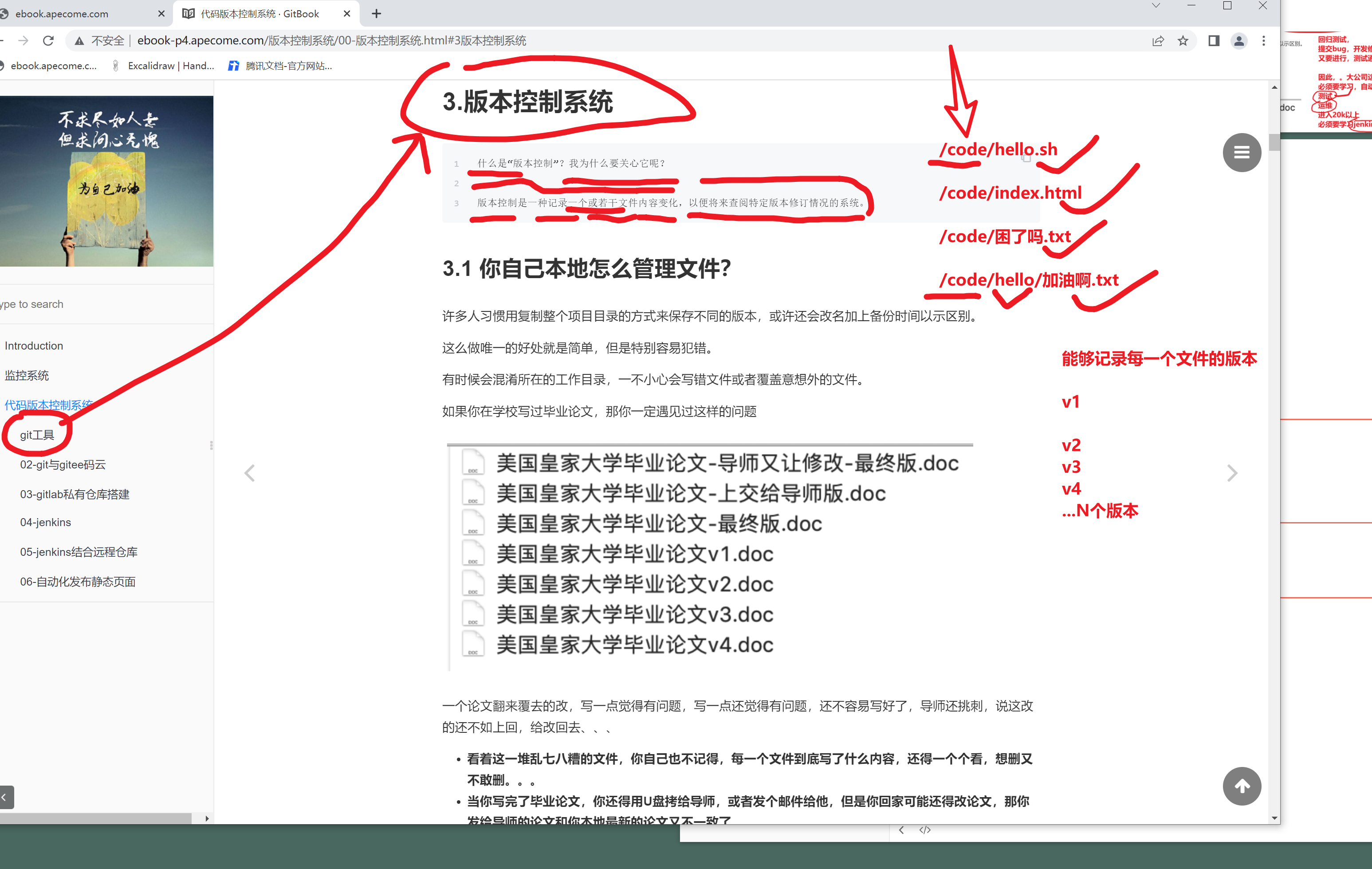Collapse sidebar with bottom-left arrow
Viewport: 1372px width, 869px height.
coord(6,797)
